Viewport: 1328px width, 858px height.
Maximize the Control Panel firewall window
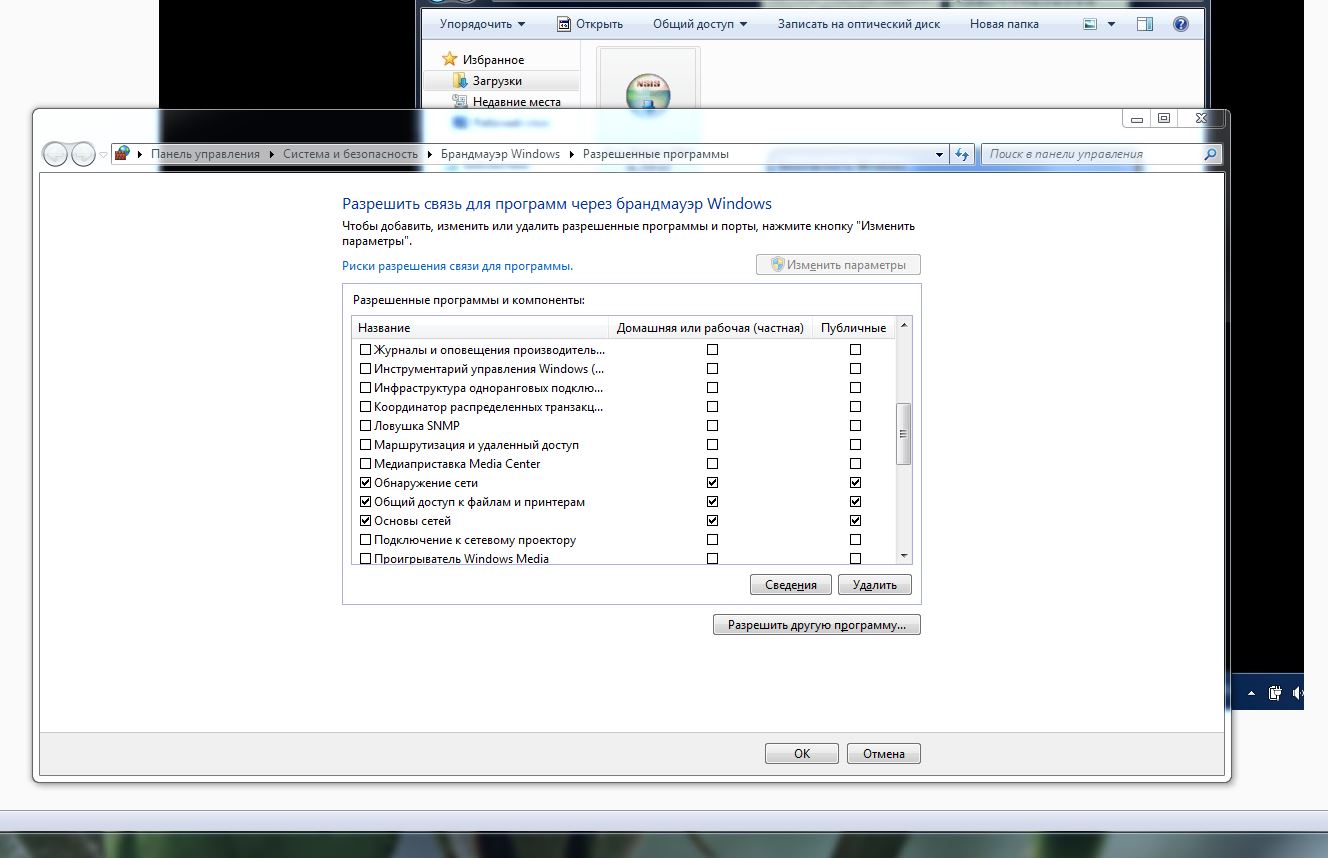click(1163, 118)
